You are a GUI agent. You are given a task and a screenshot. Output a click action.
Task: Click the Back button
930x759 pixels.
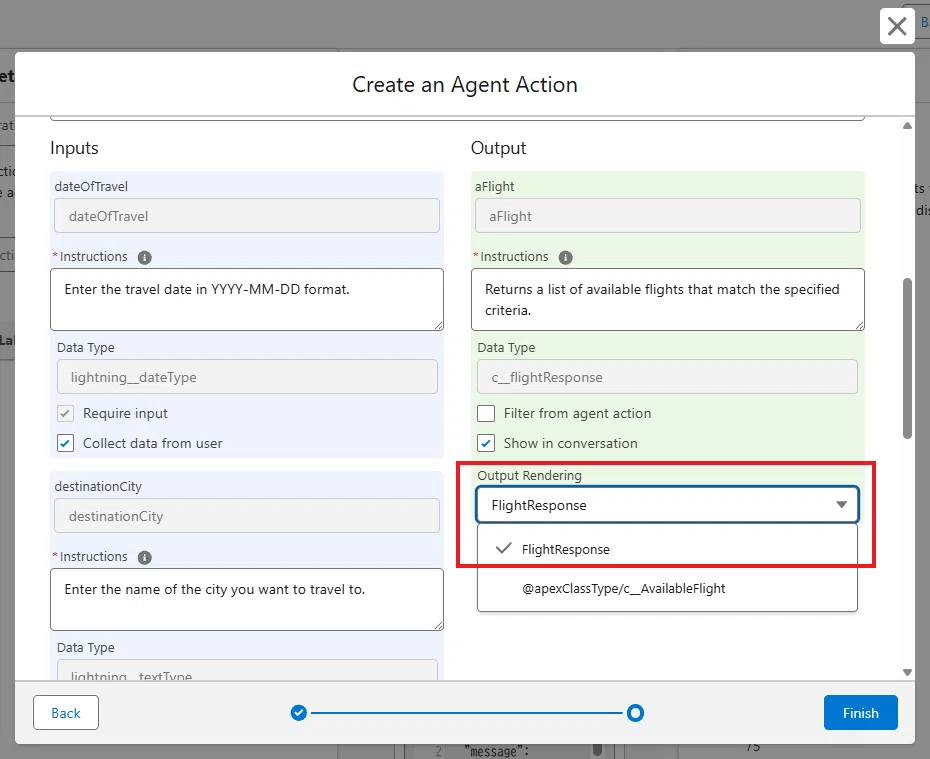click(x=66, y=713)
